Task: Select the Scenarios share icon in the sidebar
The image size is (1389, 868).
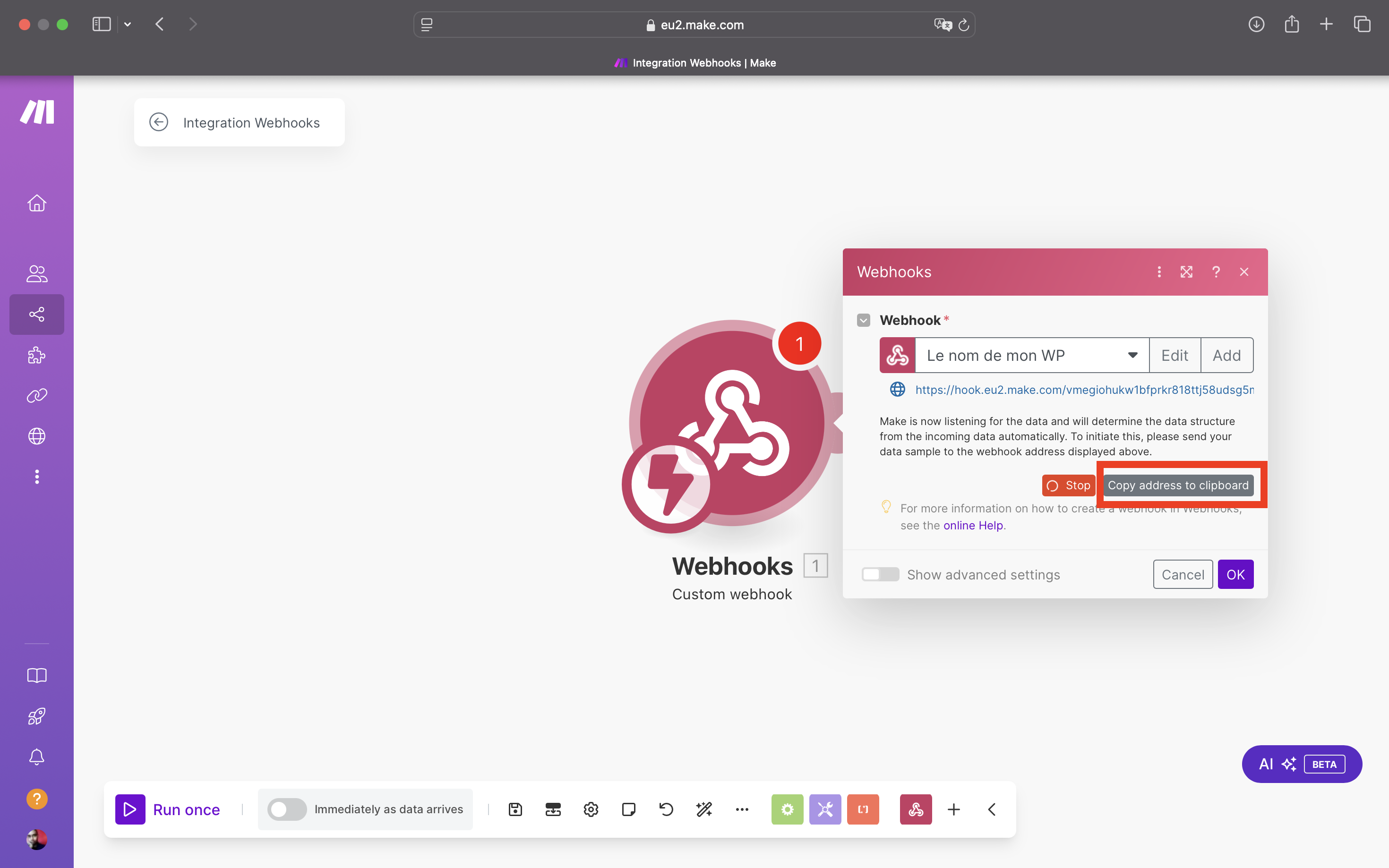Action: pos(37,314)
